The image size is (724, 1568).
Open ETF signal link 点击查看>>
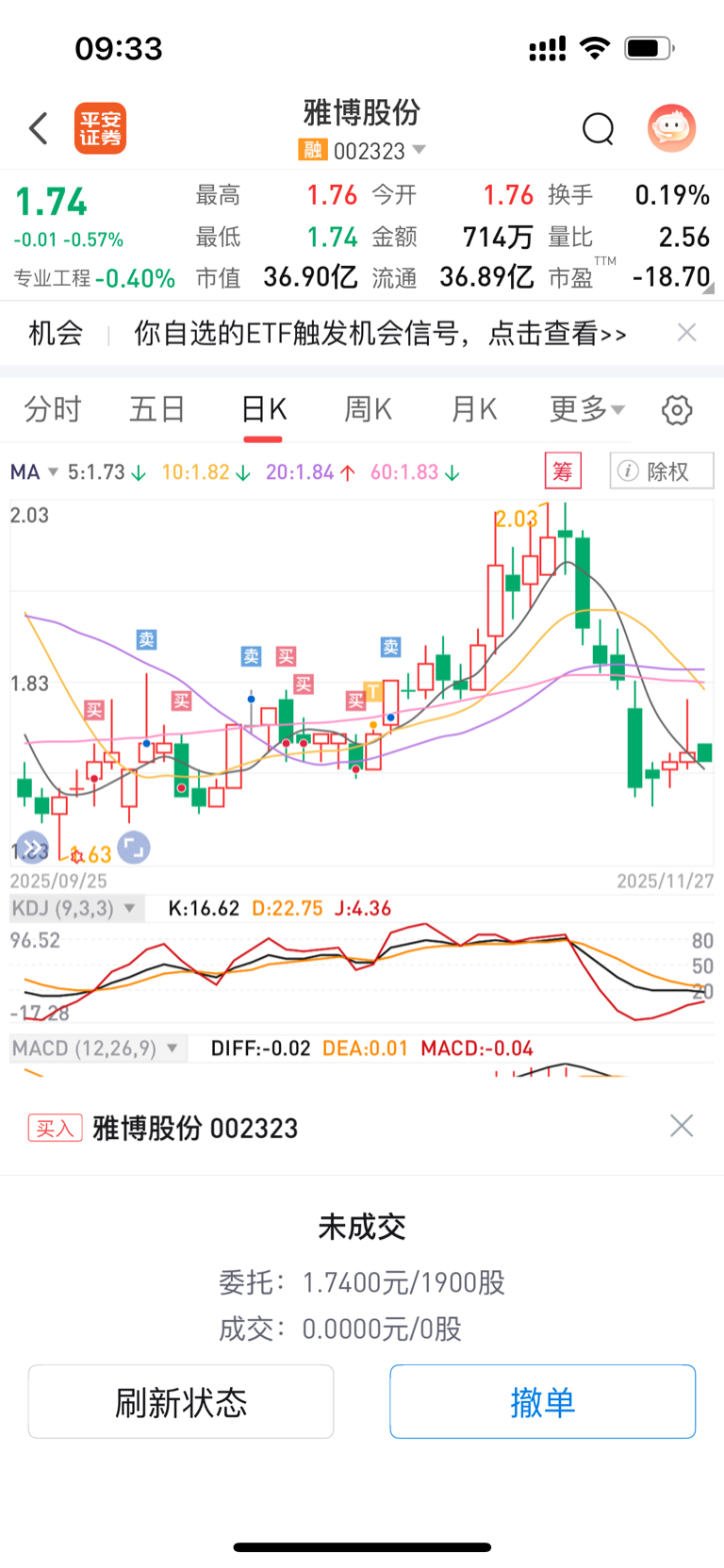(557, 333)
